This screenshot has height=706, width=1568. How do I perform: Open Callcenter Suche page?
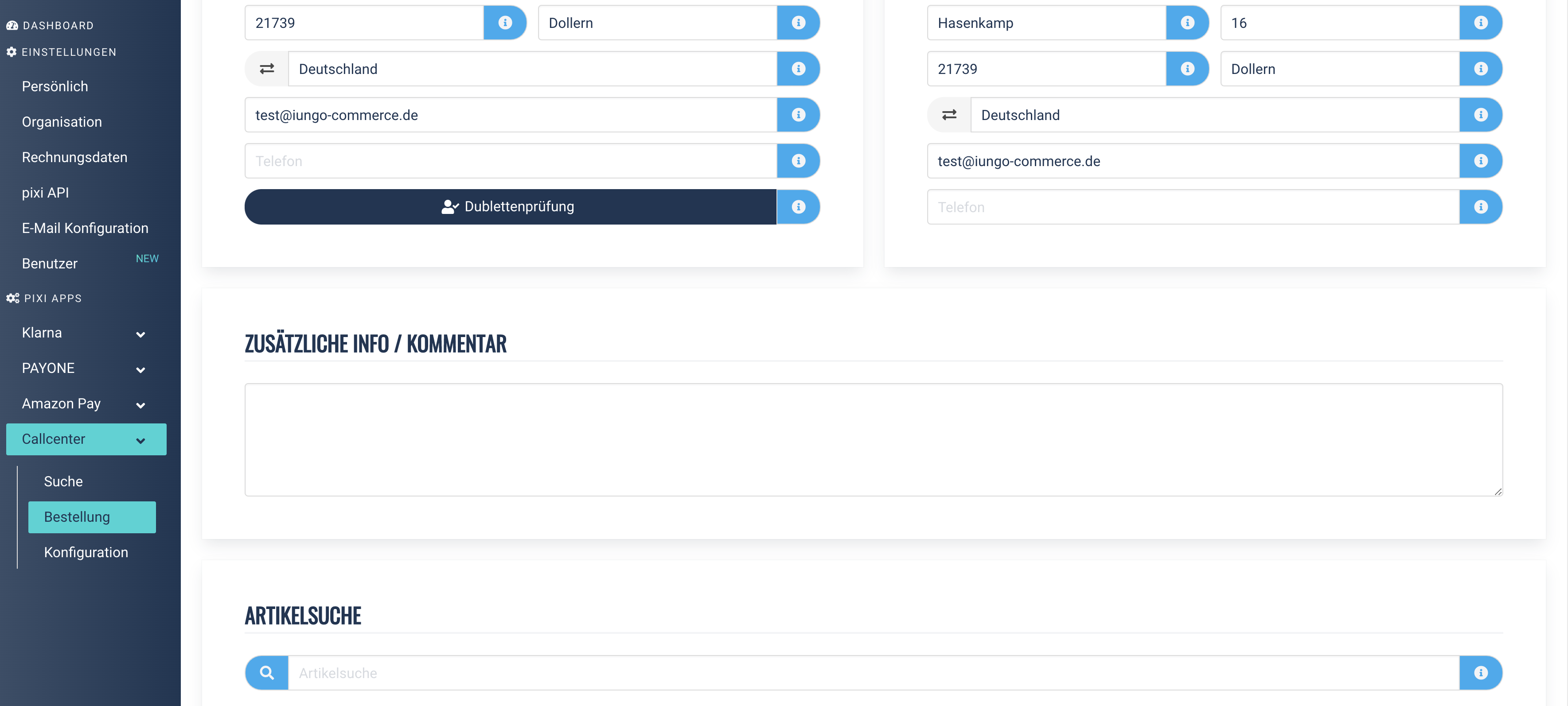[63, 481]
